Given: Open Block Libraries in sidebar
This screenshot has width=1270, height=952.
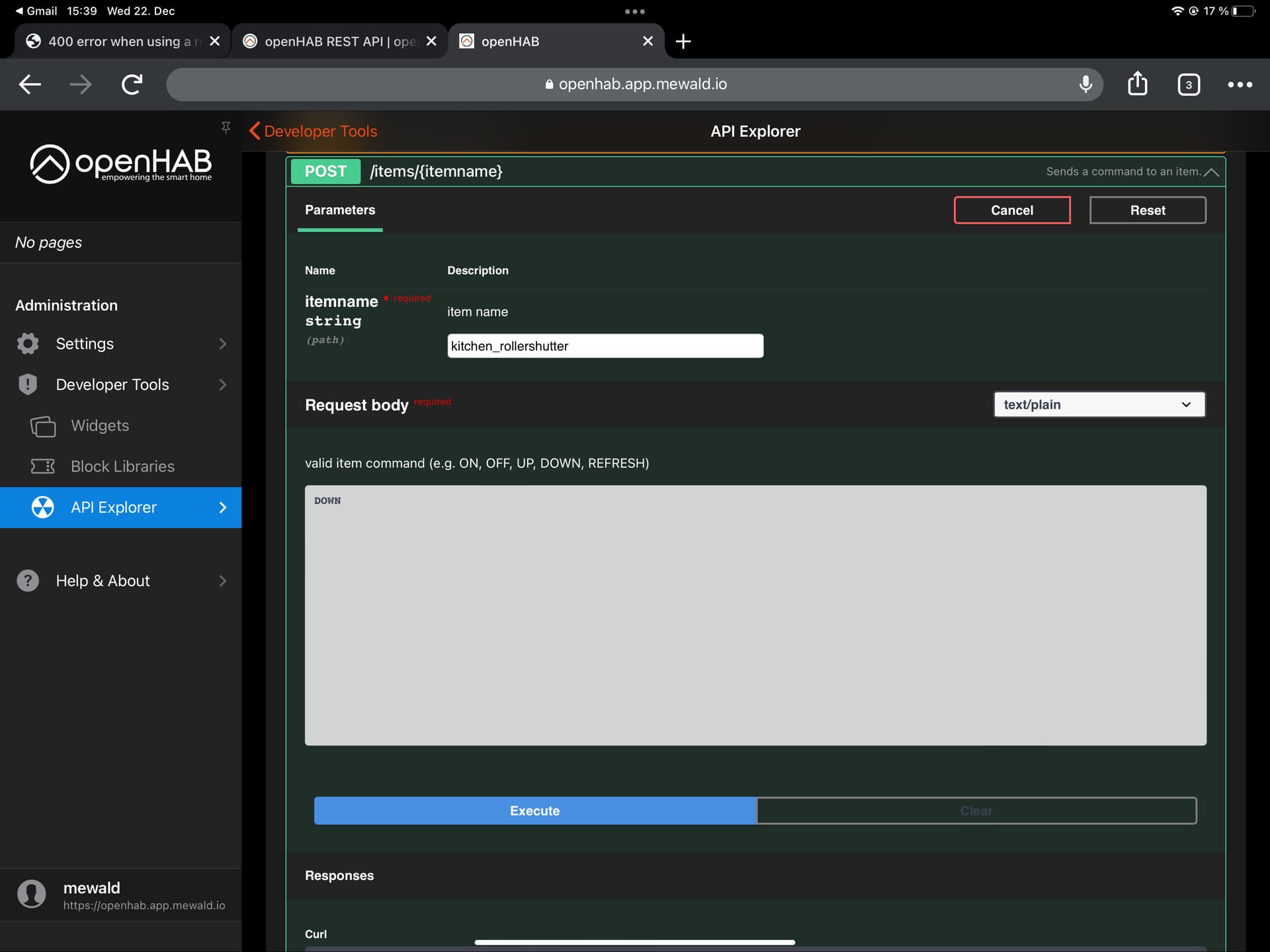Looking at the screenshot, I should [121, 466].
